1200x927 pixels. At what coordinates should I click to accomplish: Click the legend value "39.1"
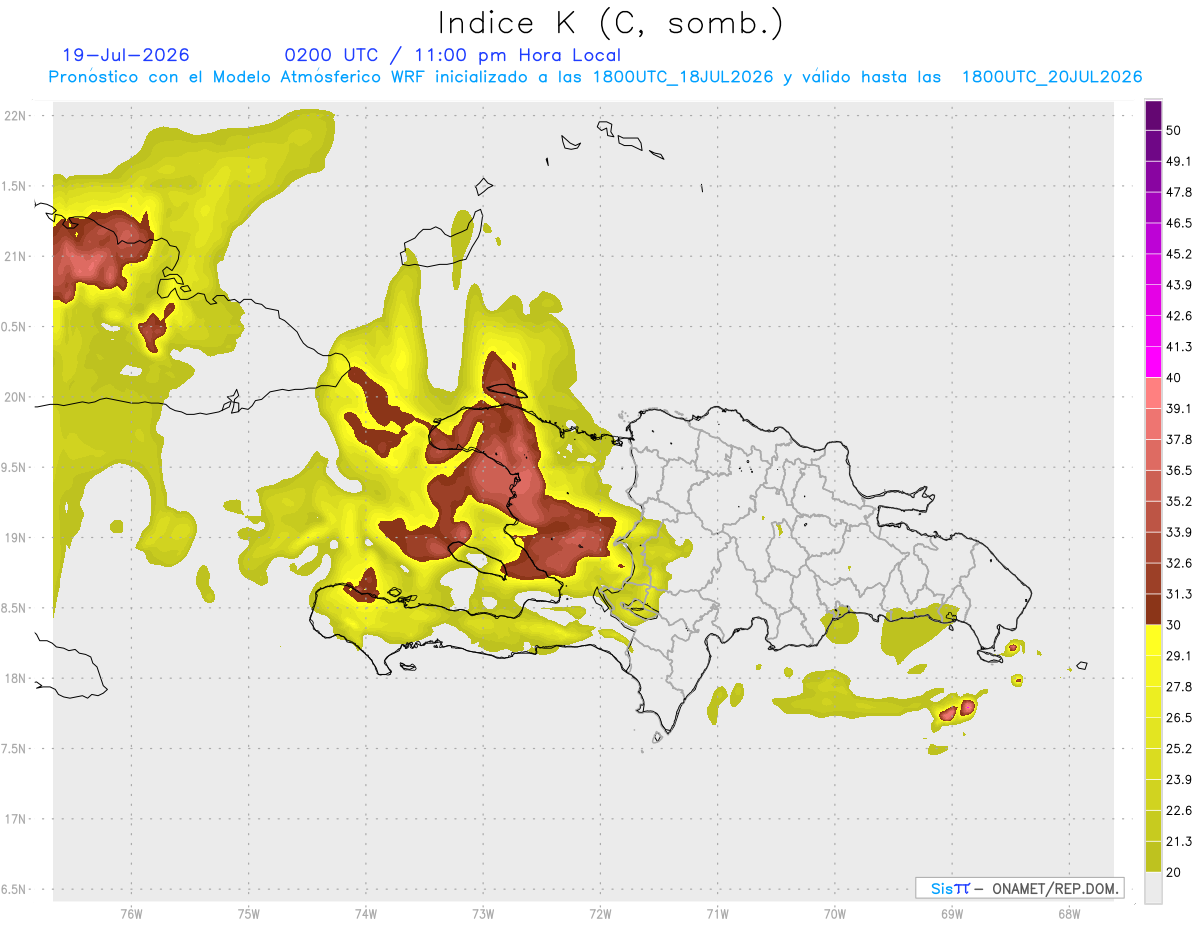(1179, 408)
